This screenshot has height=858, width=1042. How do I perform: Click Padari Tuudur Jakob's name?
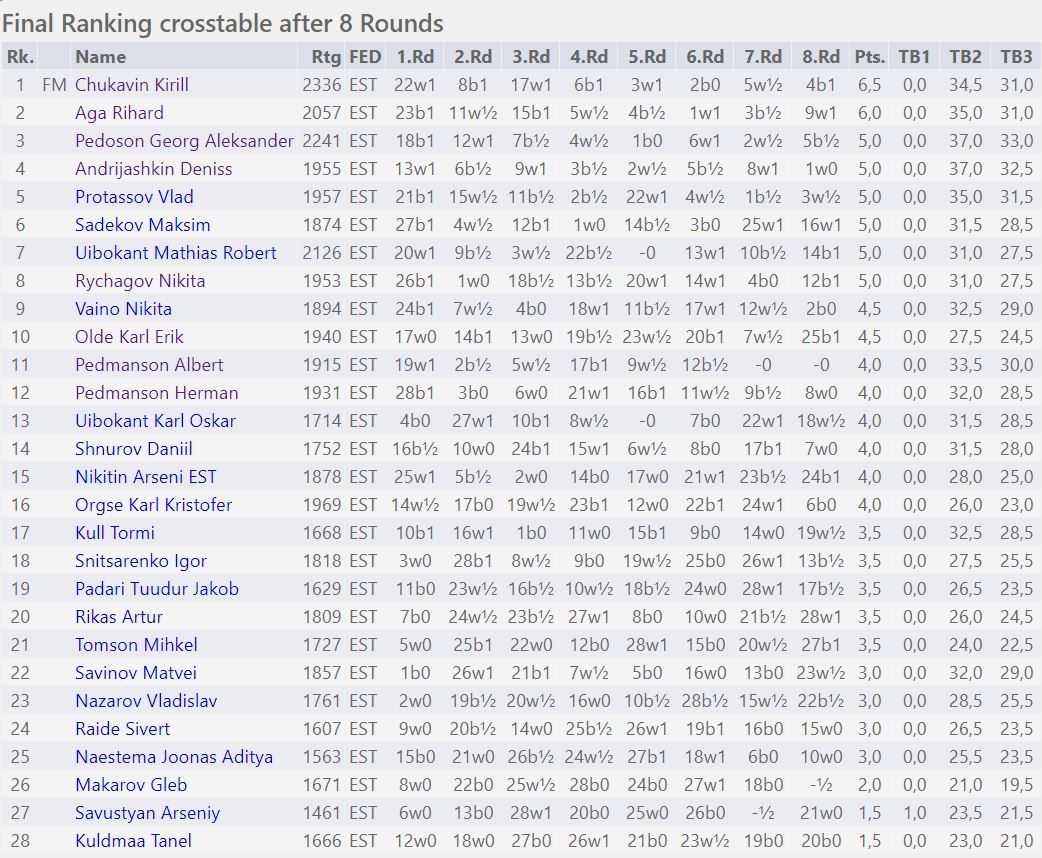157,589
